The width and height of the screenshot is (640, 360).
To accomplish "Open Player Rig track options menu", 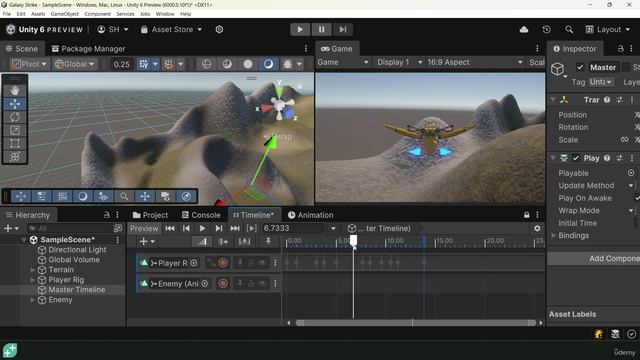I will pyautogui.click(x=276, y=263).
